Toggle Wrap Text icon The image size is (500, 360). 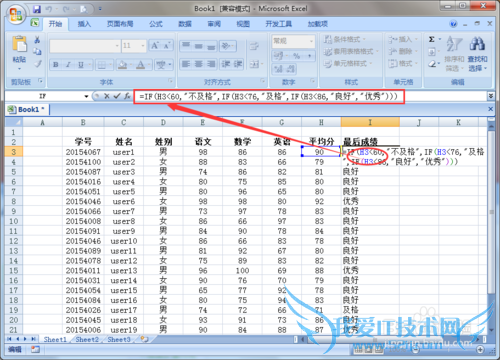pos(254,46)
